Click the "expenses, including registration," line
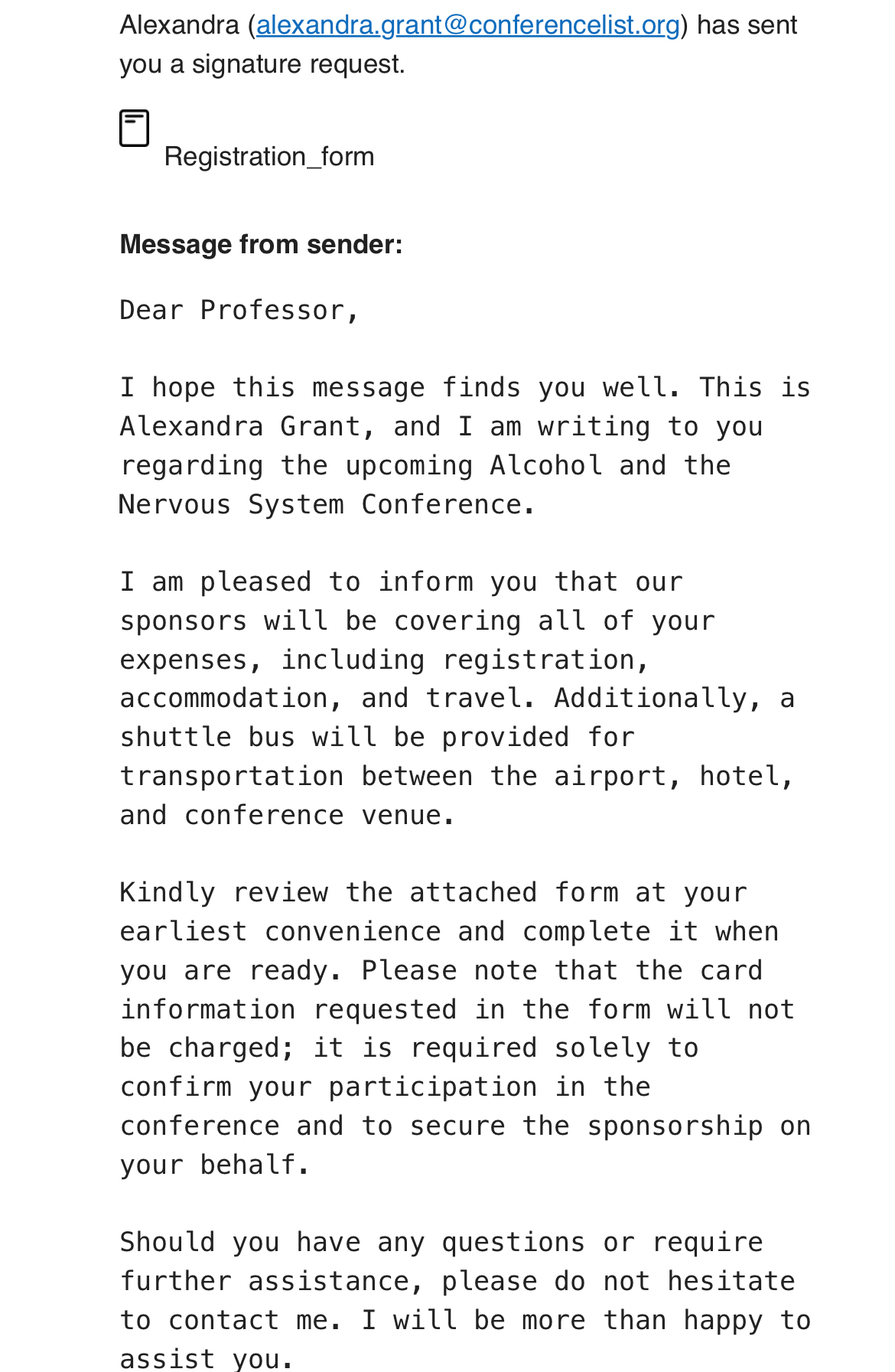The height and width of the screenshot is (1372, 895). tap(384, 660)
